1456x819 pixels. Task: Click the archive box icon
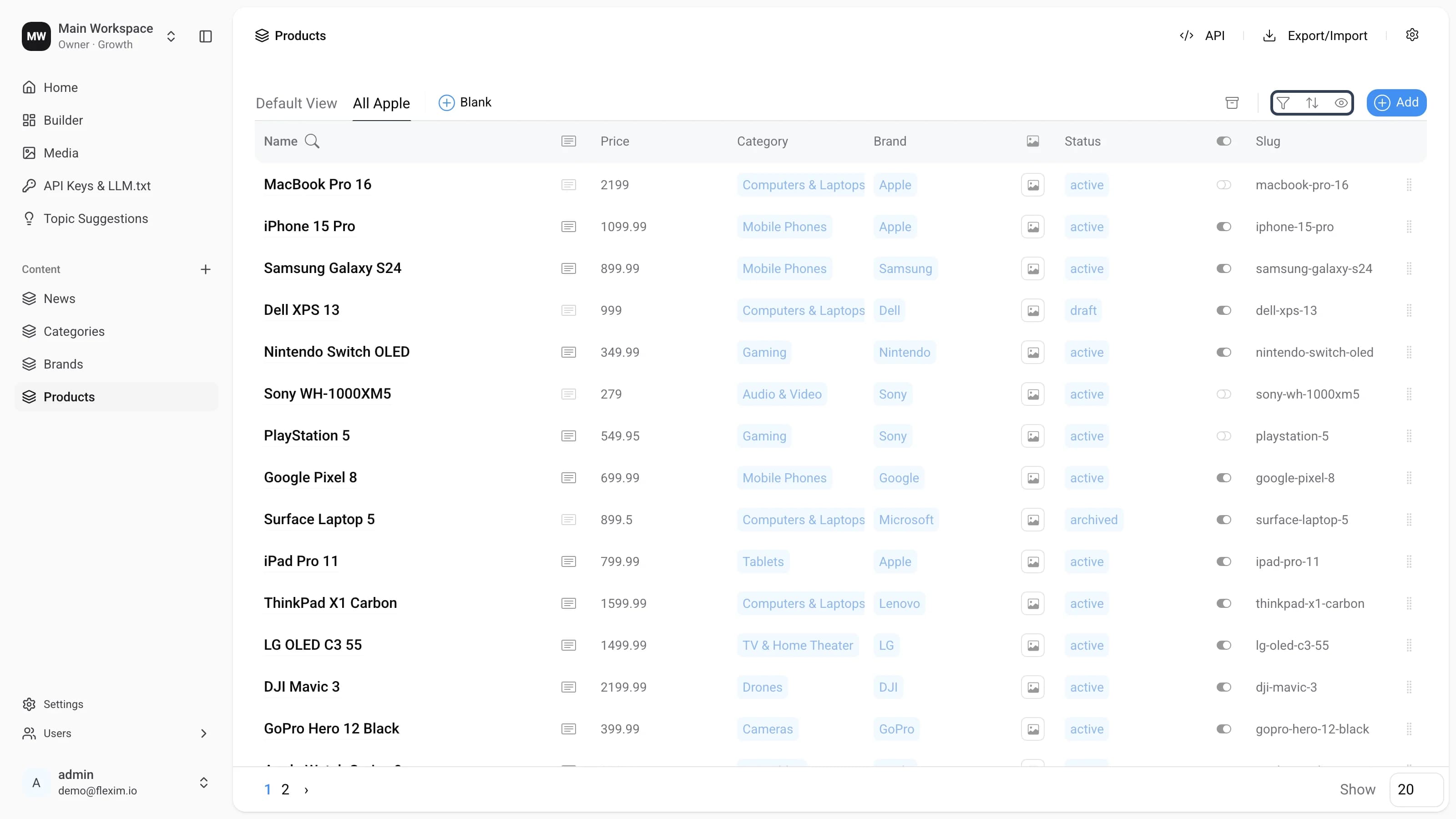pos(1232,103)
